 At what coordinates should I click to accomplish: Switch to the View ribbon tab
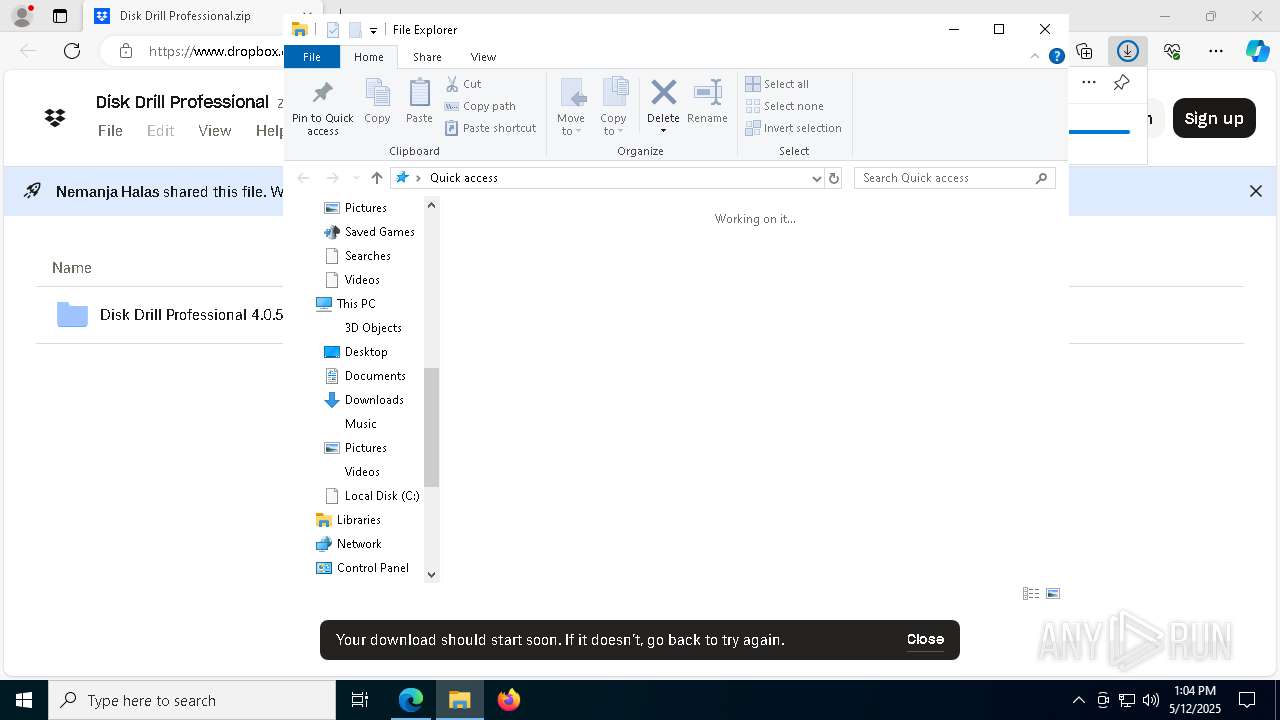[x=483, y=57]
